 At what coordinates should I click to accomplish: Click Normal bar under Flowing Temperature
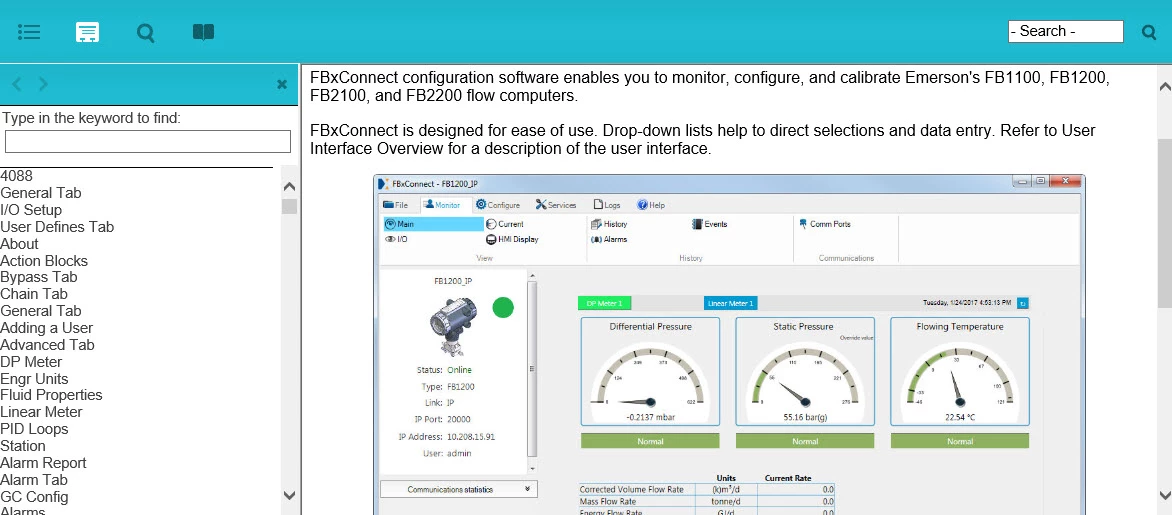click(960, 441)
